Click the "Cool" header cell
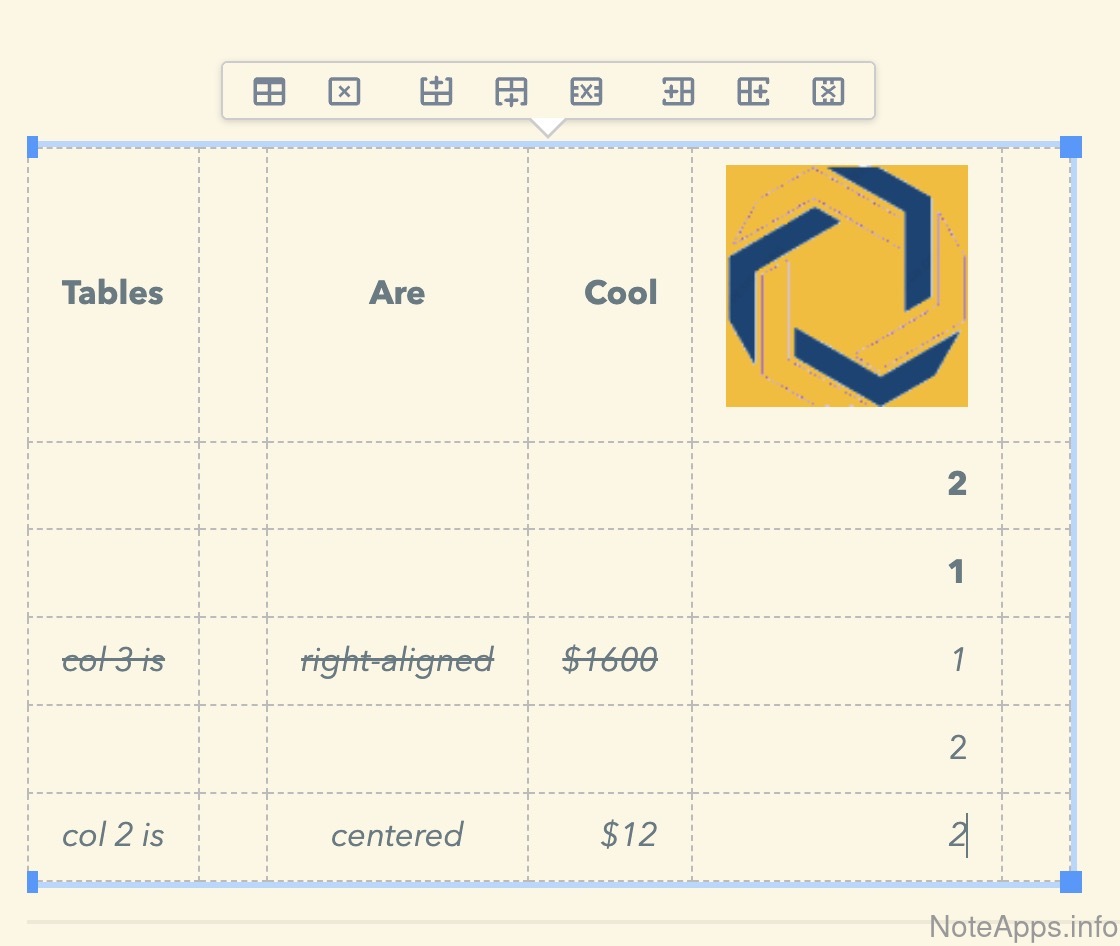 click(x=621, y=293)
